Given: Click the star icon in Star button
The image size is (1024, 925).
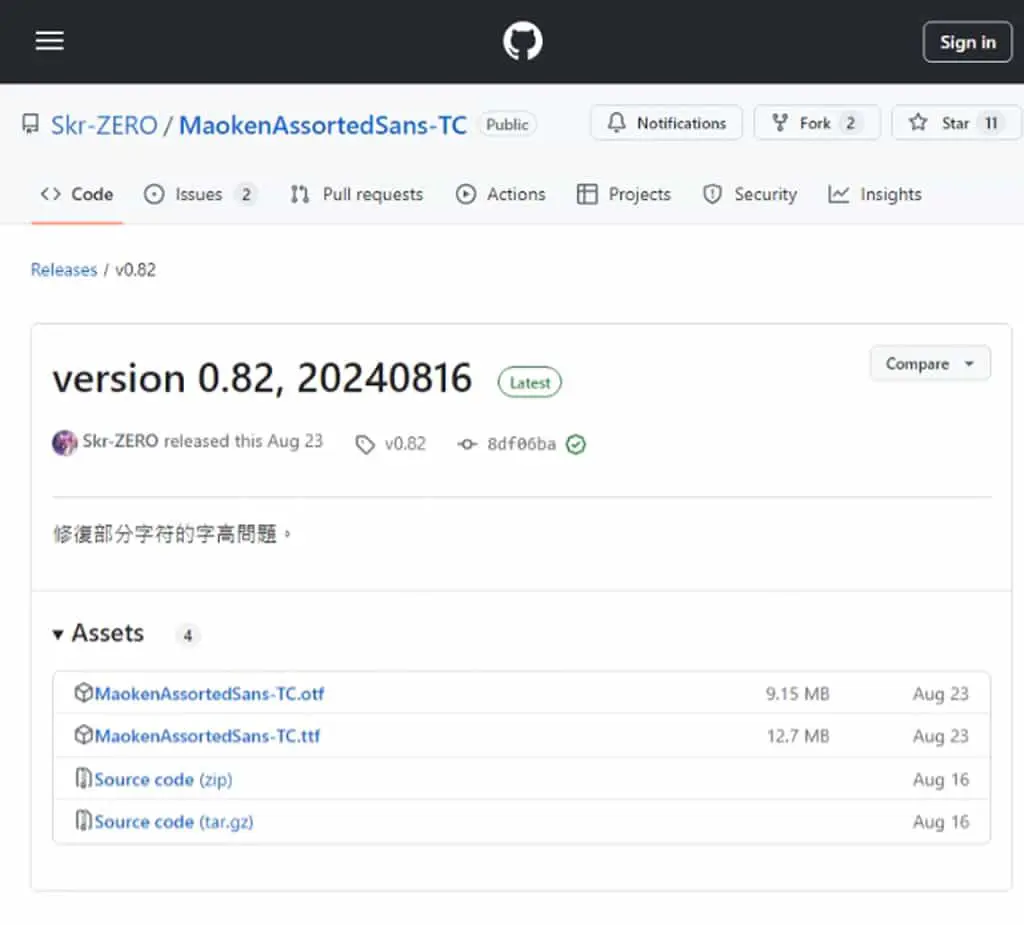Looking at the screenshot, I should coord(918,122).
